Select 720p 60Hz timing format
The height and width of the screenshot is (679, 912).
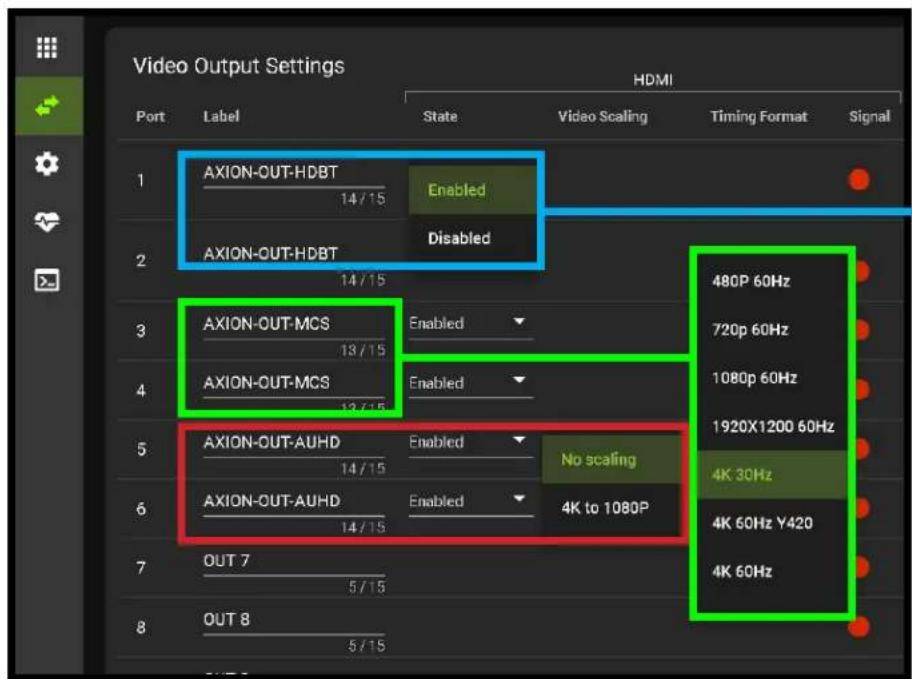[x=771, y=330]
